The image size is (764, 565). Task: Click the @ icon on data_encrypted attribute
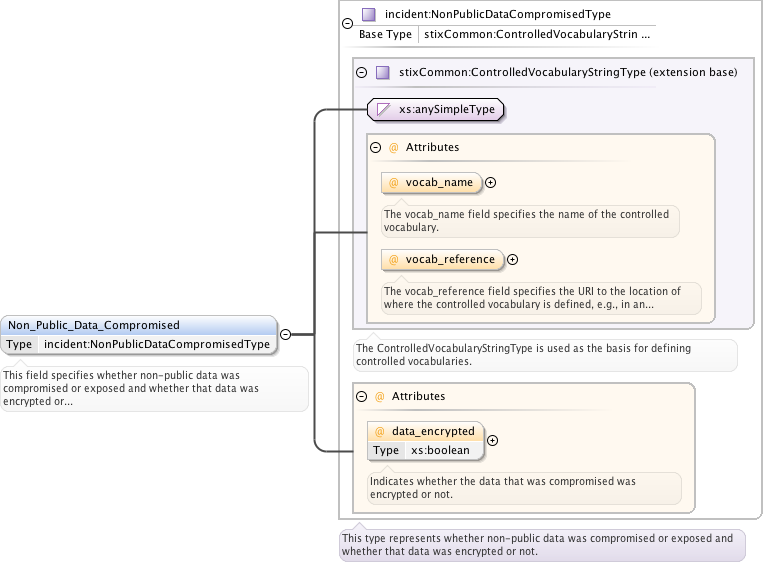click(x=379, y=432)
